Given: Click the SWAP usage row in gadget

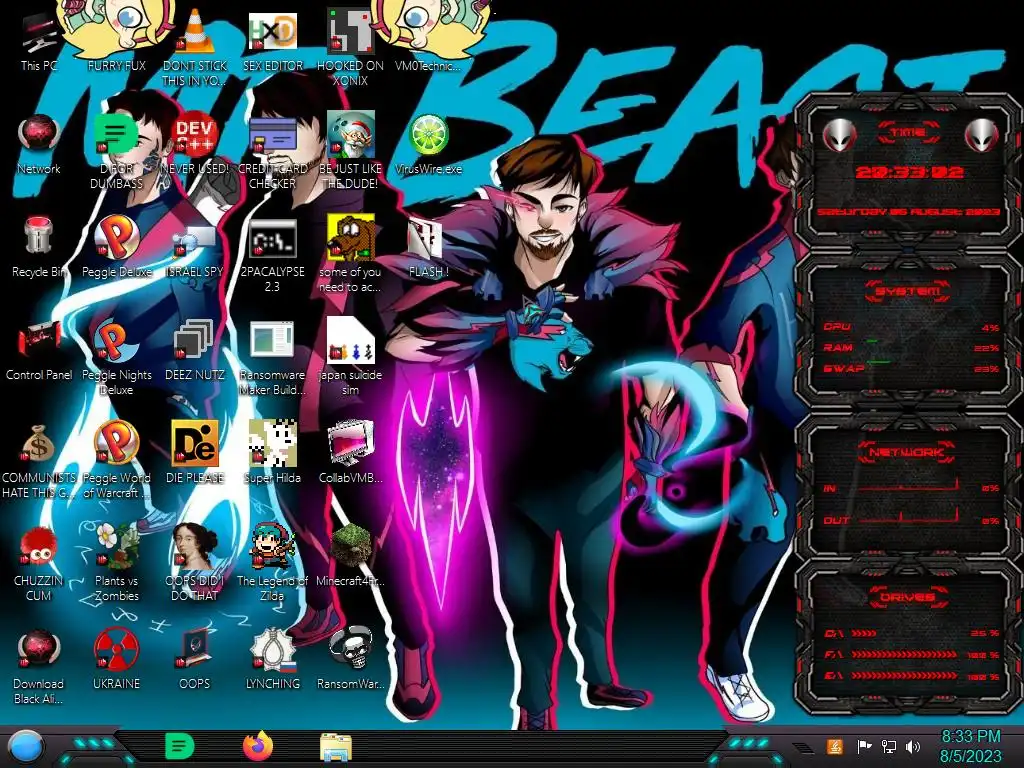Looking at the screenshot, I should click(912, 368).
